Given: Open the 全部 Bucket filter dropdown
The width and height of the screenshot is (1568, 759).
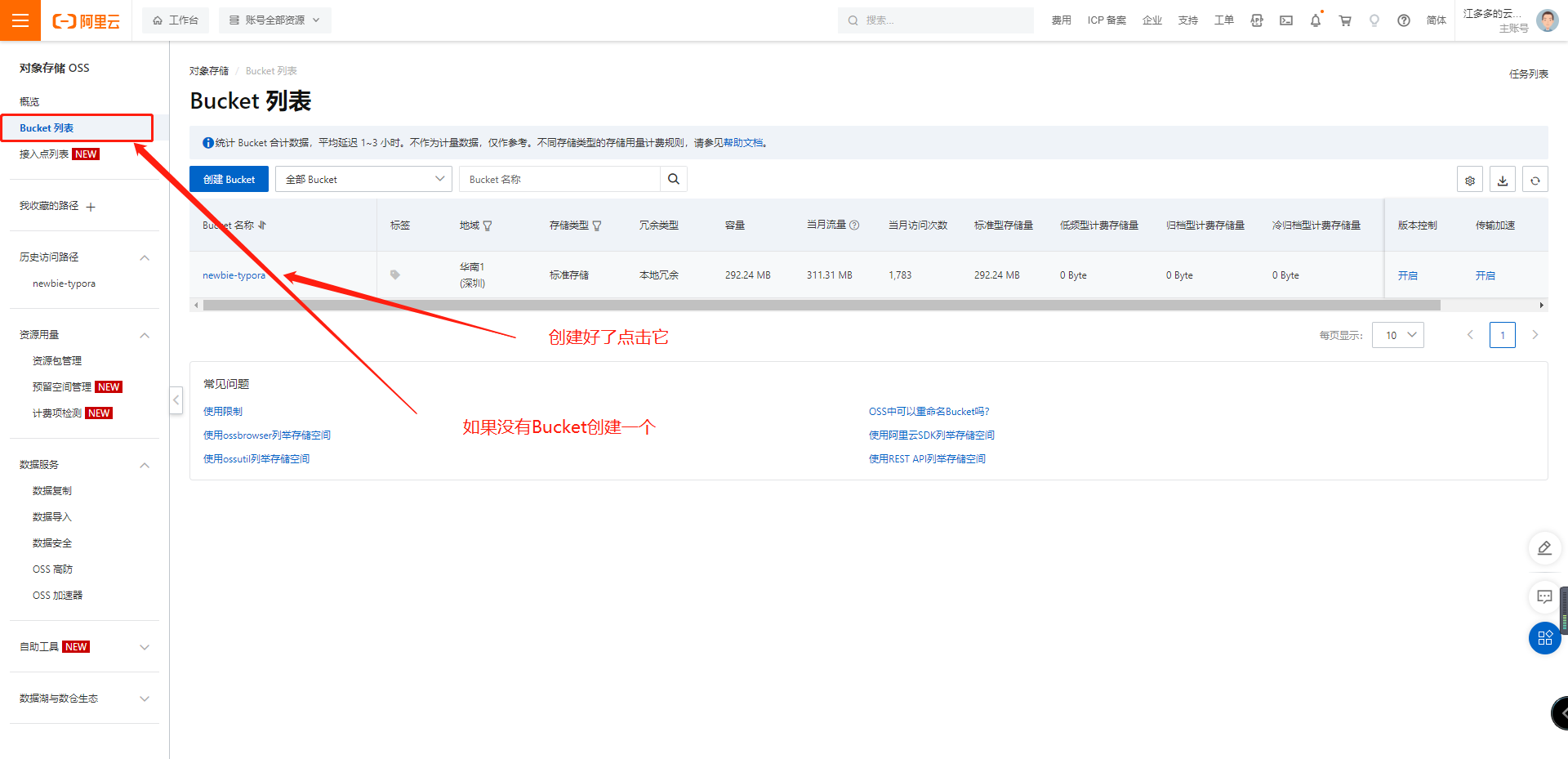Looking at the screenshot, I should [x=363, y=179].
